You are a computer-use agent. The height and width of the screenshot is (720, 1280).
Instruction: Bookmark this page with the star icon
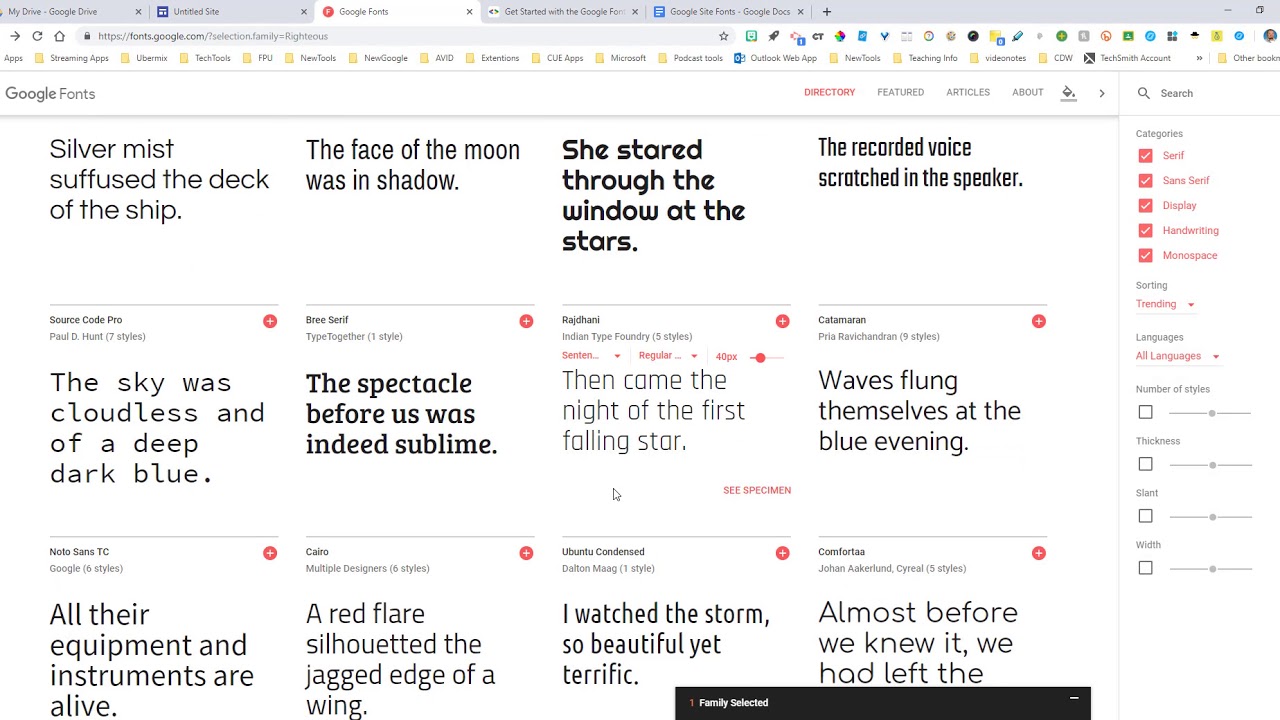(724, 36)
